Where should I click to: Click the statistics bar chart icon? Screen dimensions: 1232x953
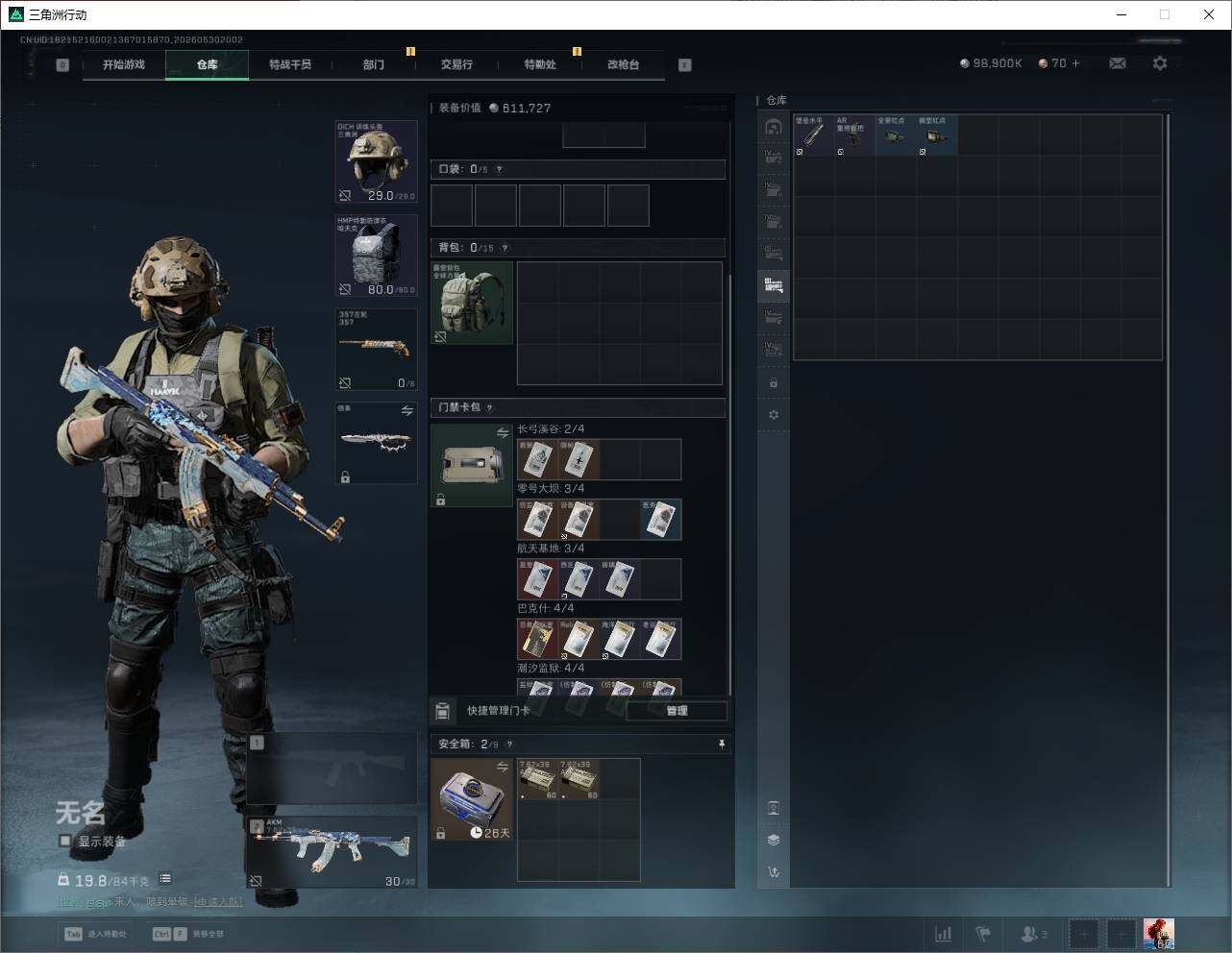click(944, 934)
